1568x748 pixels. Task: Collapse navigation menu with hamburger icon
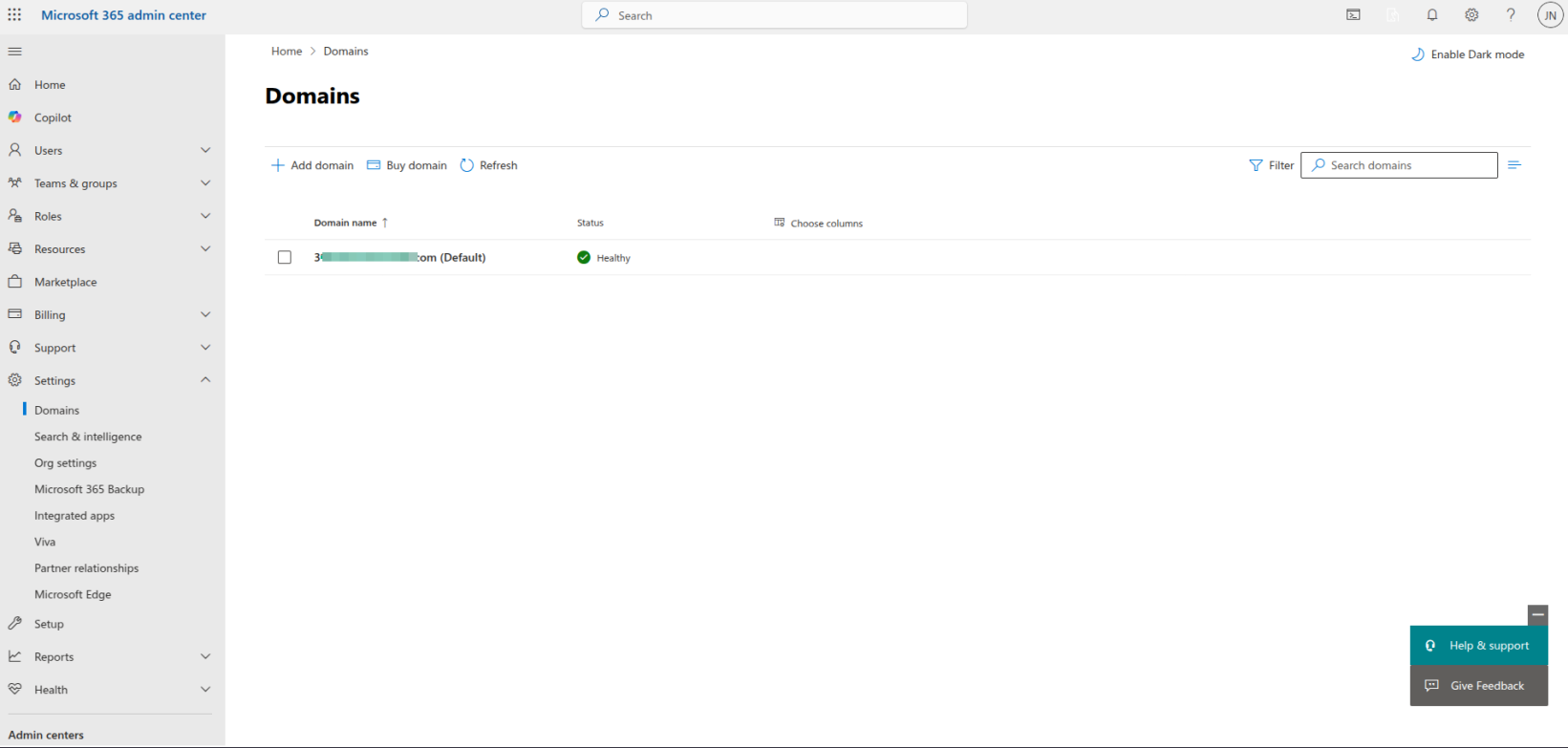coord(14,52)
